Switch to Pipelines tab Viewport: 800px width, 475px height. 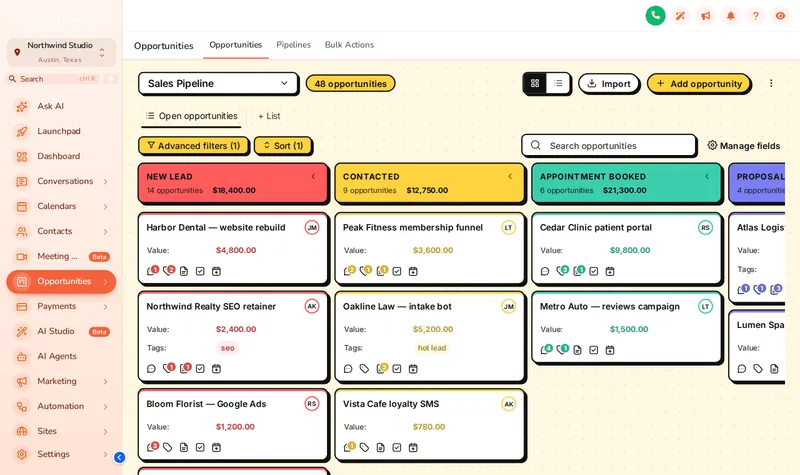tap(293, 45)
